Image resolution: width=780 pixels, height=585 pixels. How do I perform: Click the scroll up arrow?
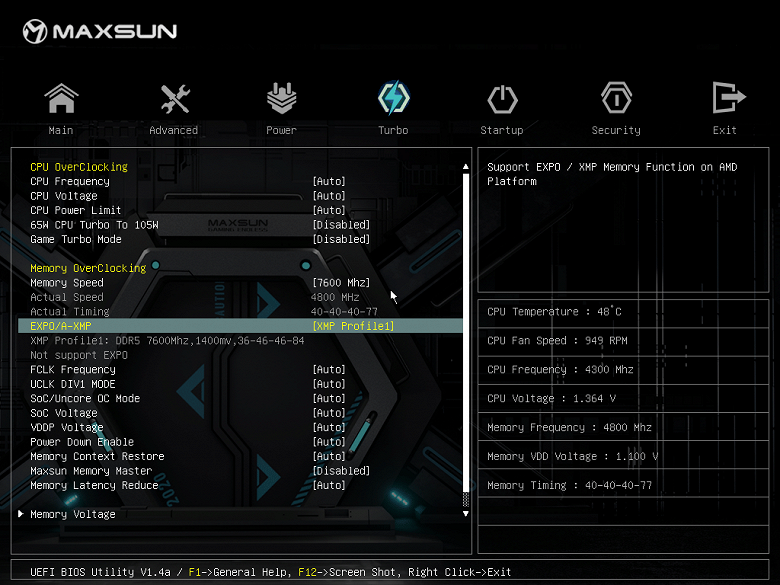pyautogui.click(x=466, y=167)
